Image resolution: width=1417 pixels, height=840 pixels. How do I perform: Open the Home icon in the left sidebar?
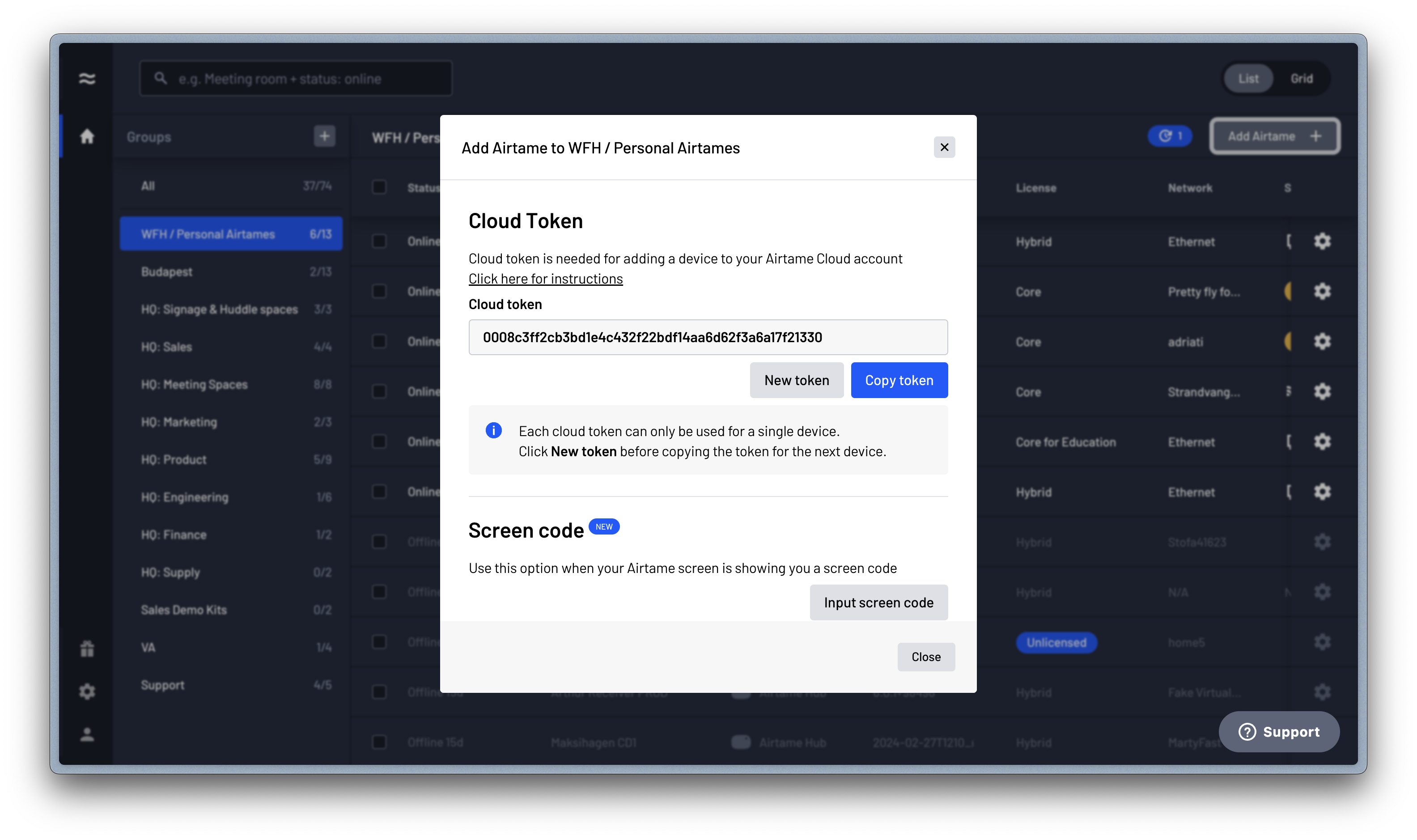[x=87, y=136]
